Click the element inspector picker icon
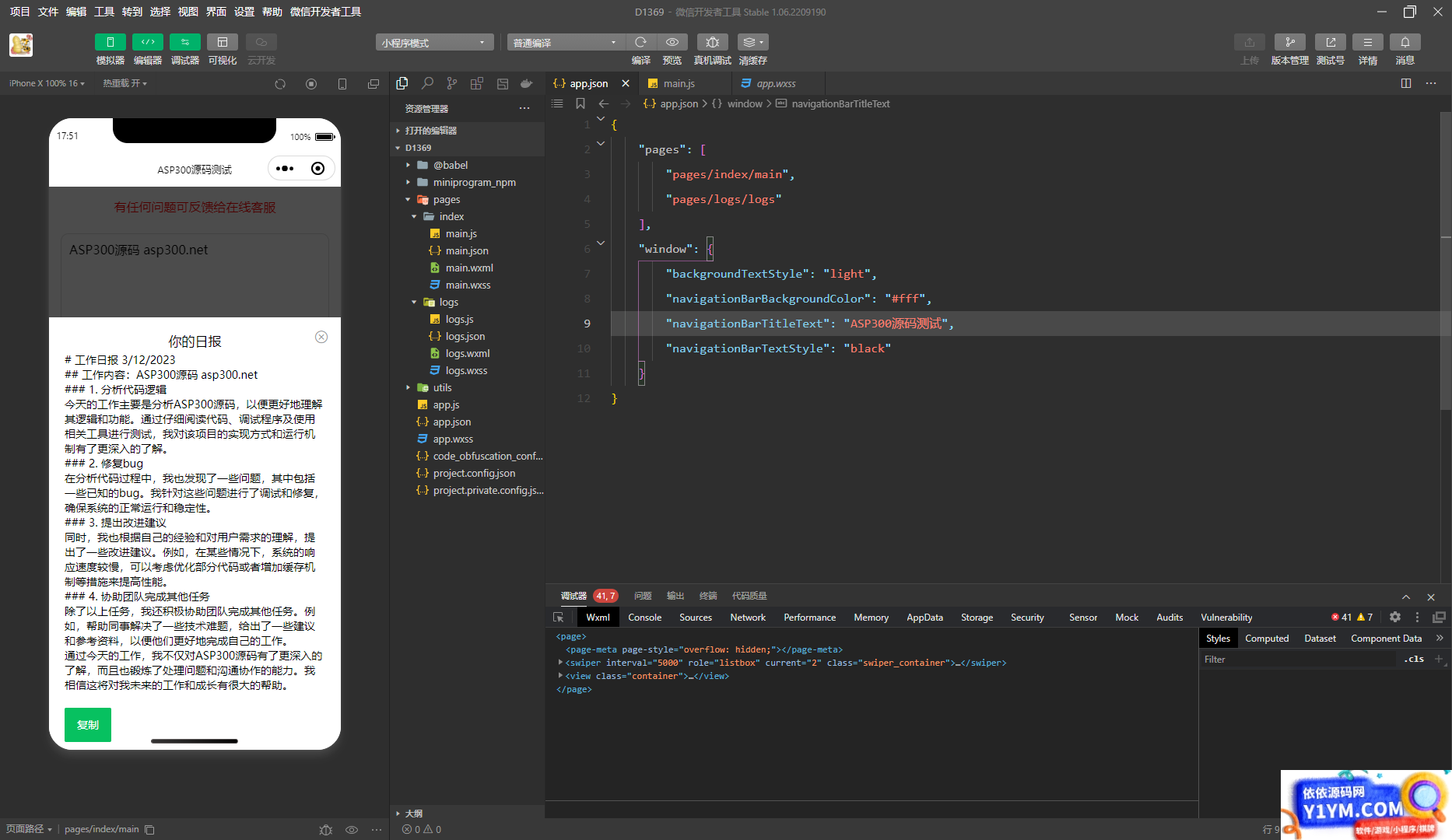The image size is (1452, 840). point(559,618)
